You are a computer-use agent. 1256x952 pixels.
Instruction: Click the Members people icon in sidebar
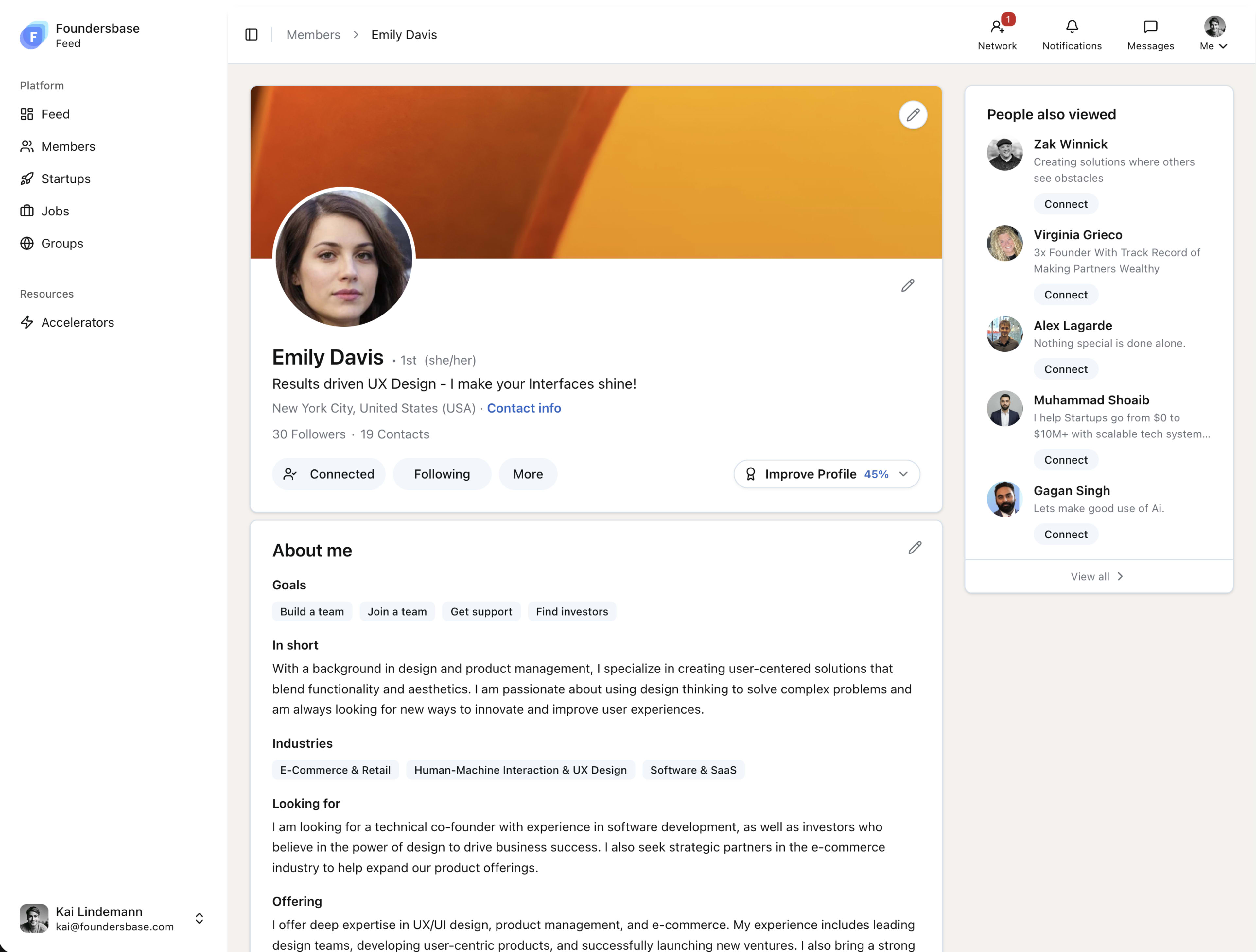pos(27,146)
